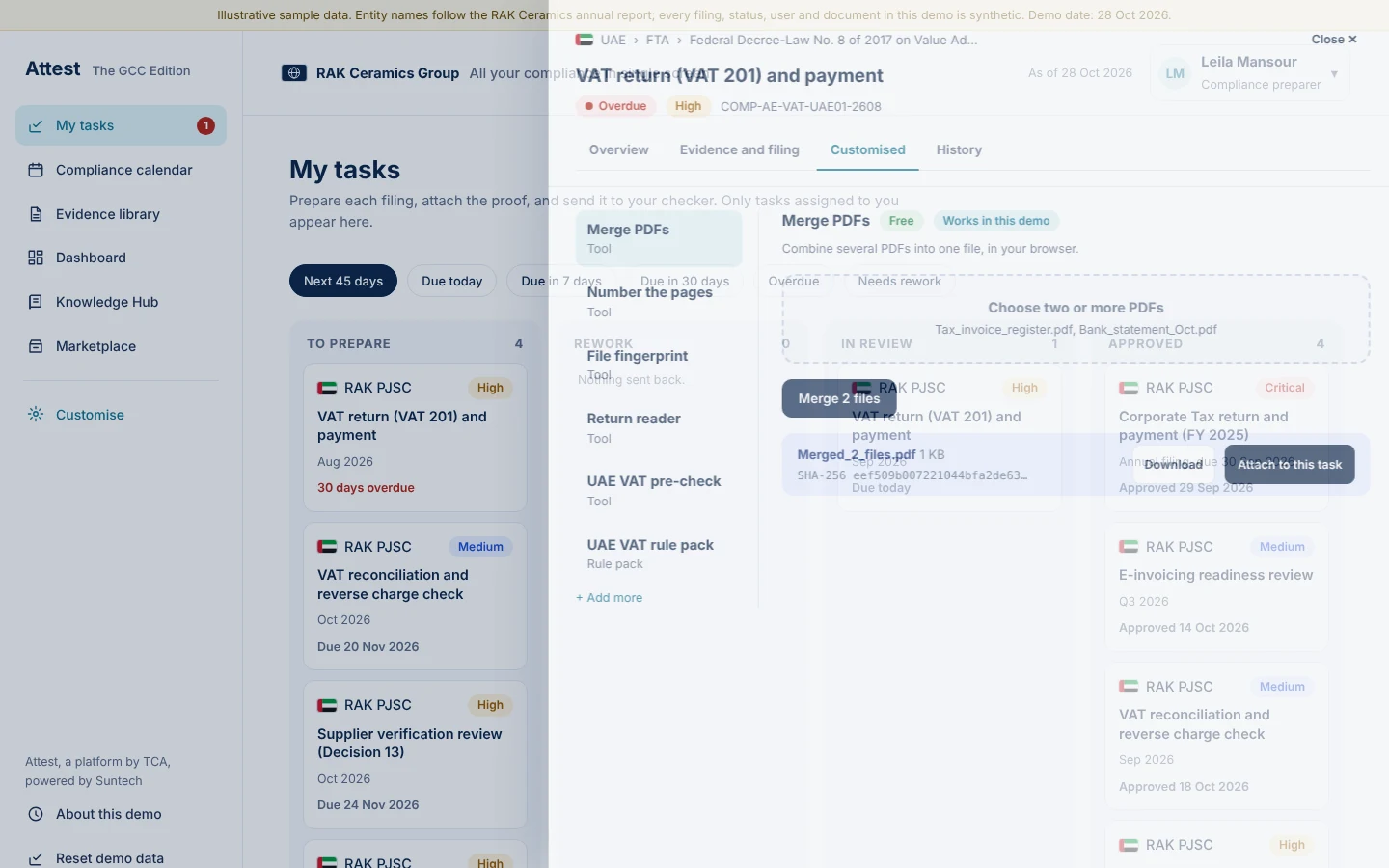Click the COMP-AE-VAT-UAE01-2608 reference code
This screenshot has width=1389, height=868.
801,106
